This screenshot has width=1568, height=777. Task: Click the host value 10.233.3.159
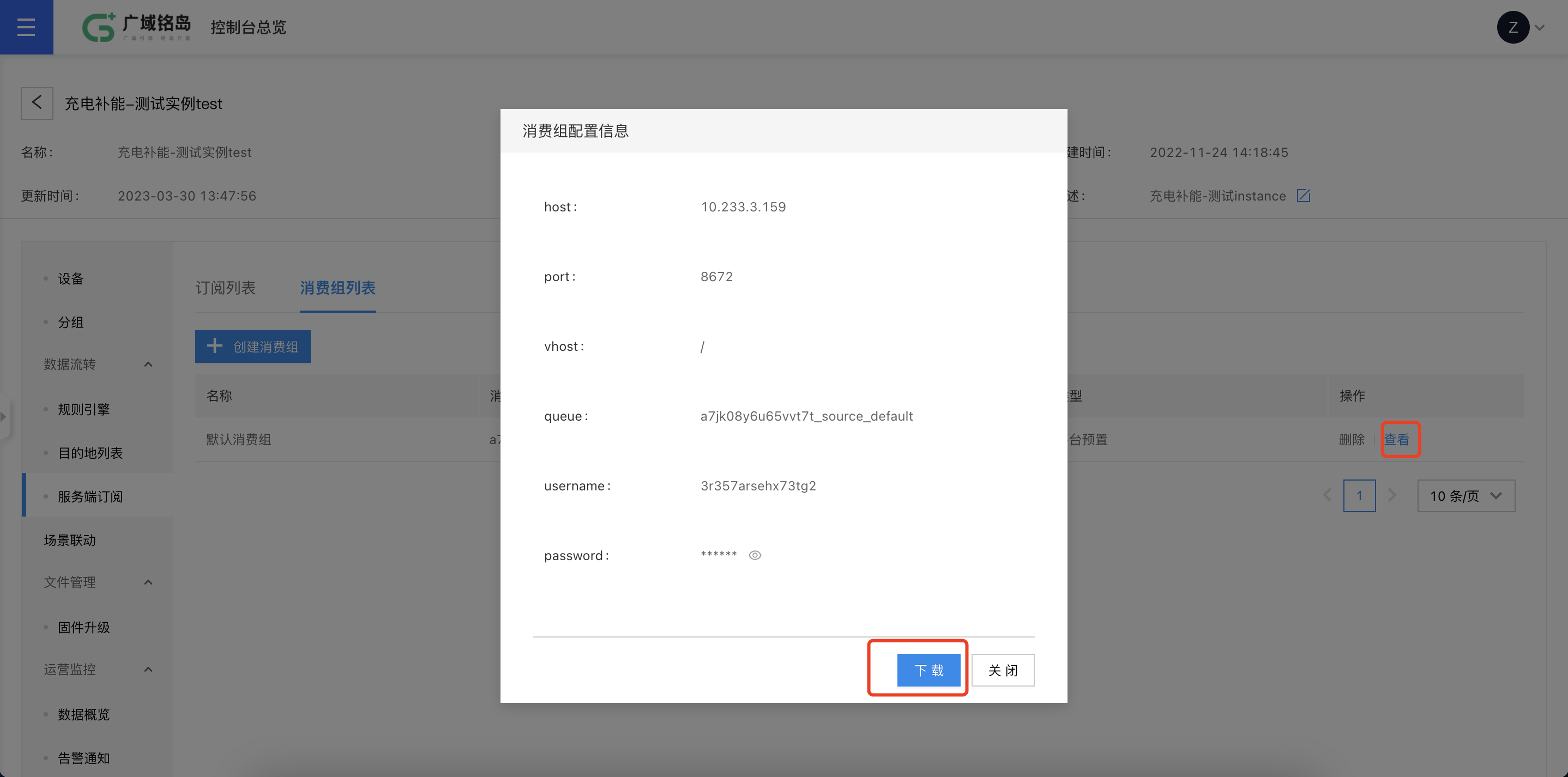(x=743, y=207)
